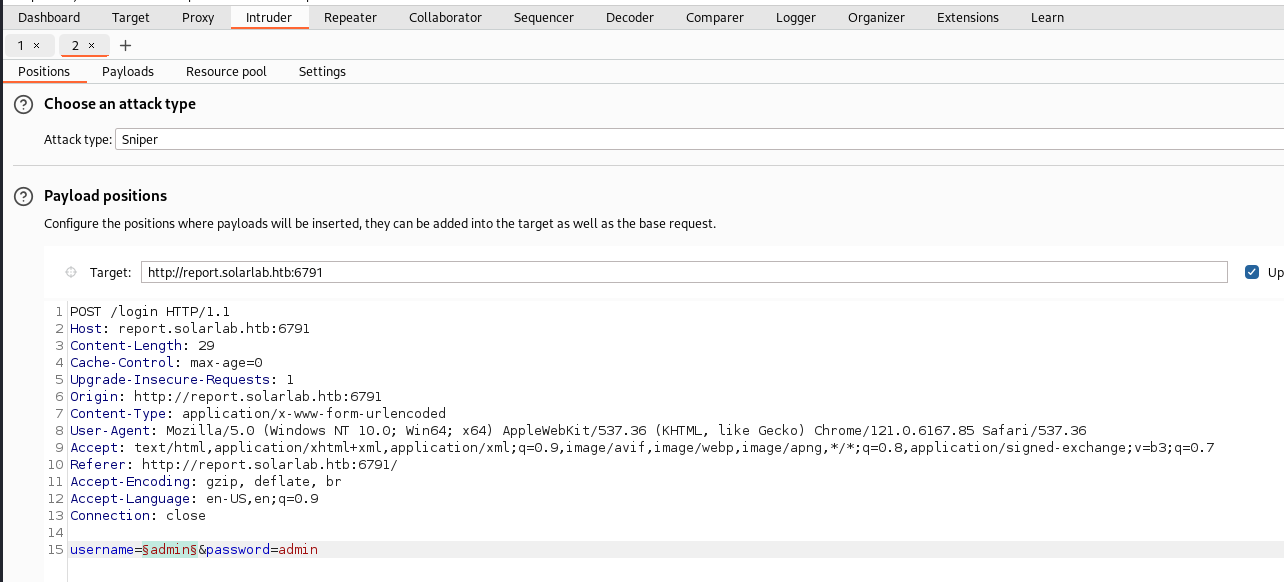Click help icon beside Payload positions
The width and height of the screenshot is (1284, 582).
point(23,197)
